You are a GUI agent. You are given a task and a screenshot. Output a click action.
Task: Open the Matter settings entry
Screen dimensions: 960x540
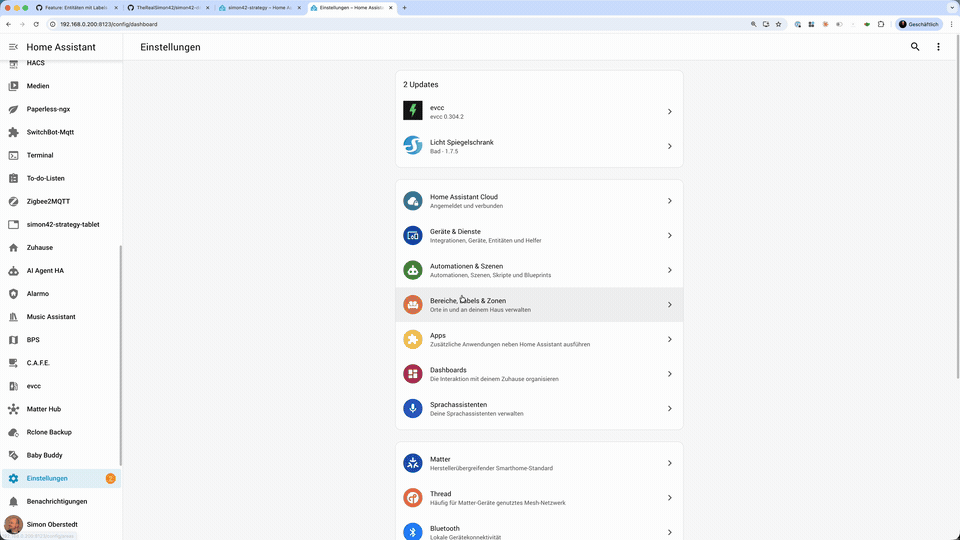[x=539, y=463]
